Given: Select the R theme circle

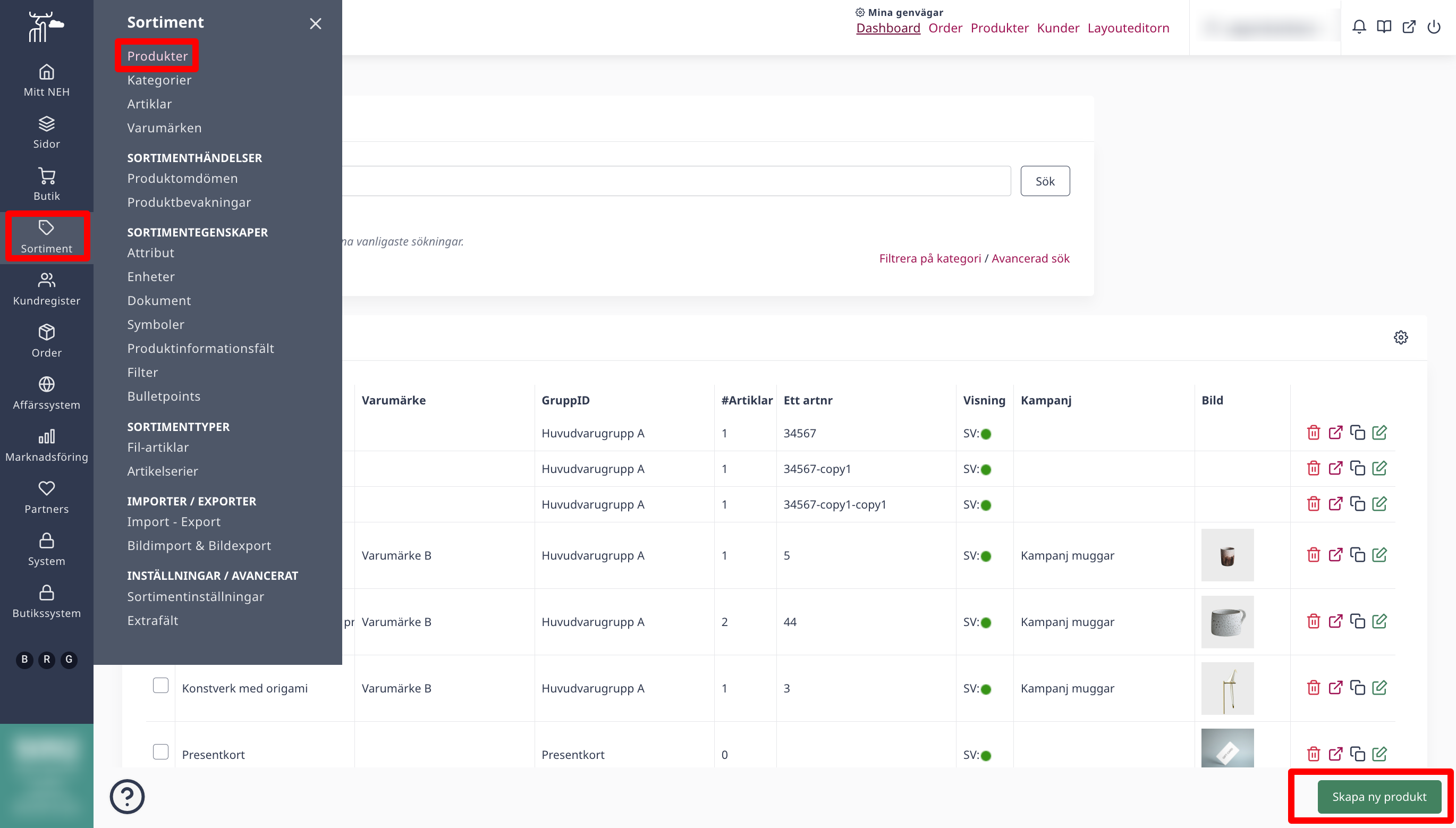Looking at the screenshot, I should click(x=47, y=660).
